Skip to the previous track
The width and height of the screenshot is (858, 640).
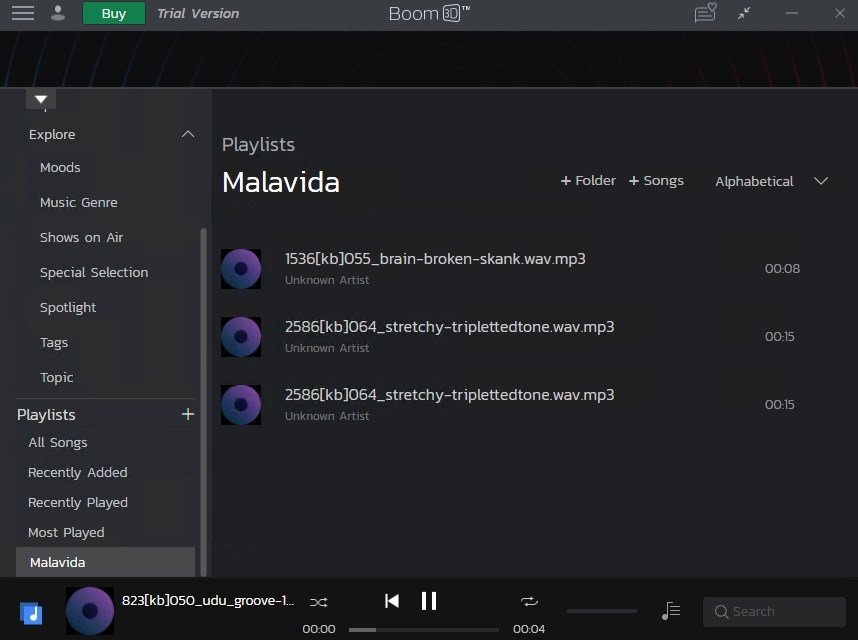pyautogui.click(x=392, y=601)
